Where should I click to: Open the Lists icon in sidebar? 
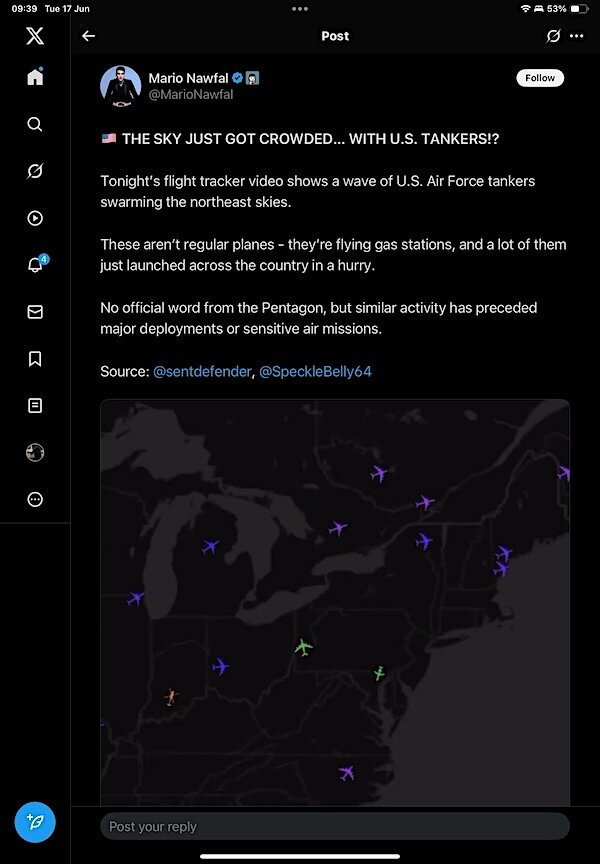click(x=35, y=406)
